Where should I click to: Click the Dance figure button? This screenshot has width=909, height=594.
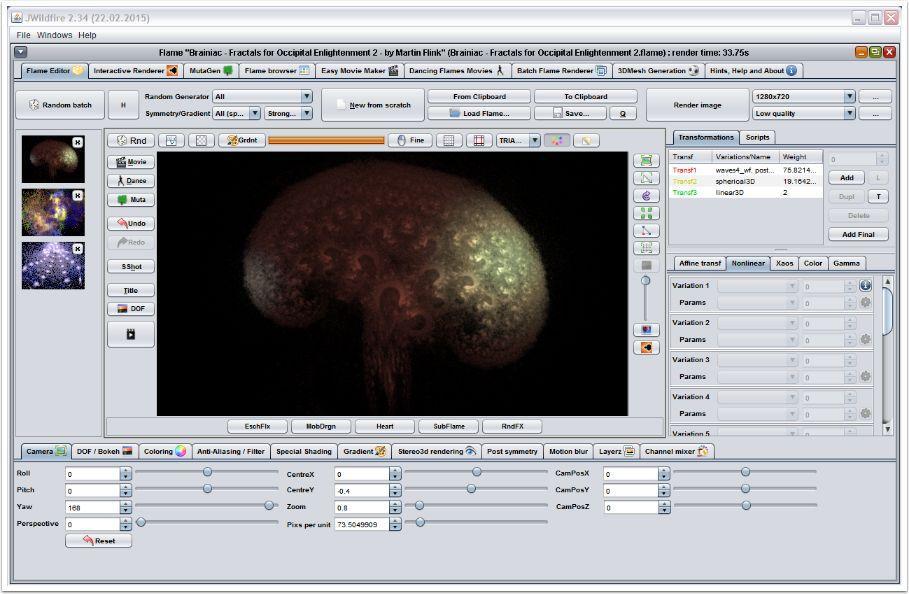[131, 181]
